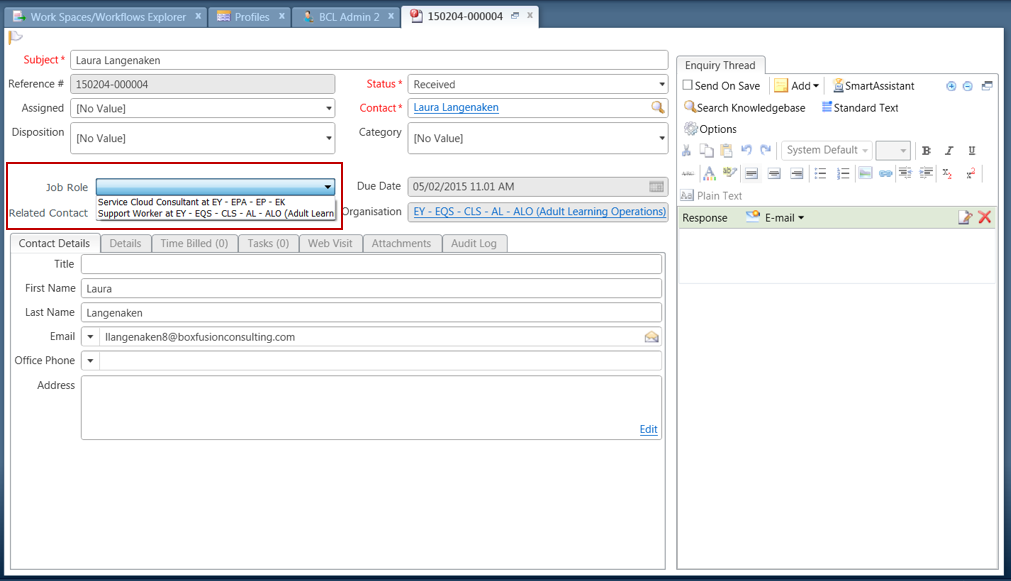
Task: Apply superscript formatting
Action: 971,173
